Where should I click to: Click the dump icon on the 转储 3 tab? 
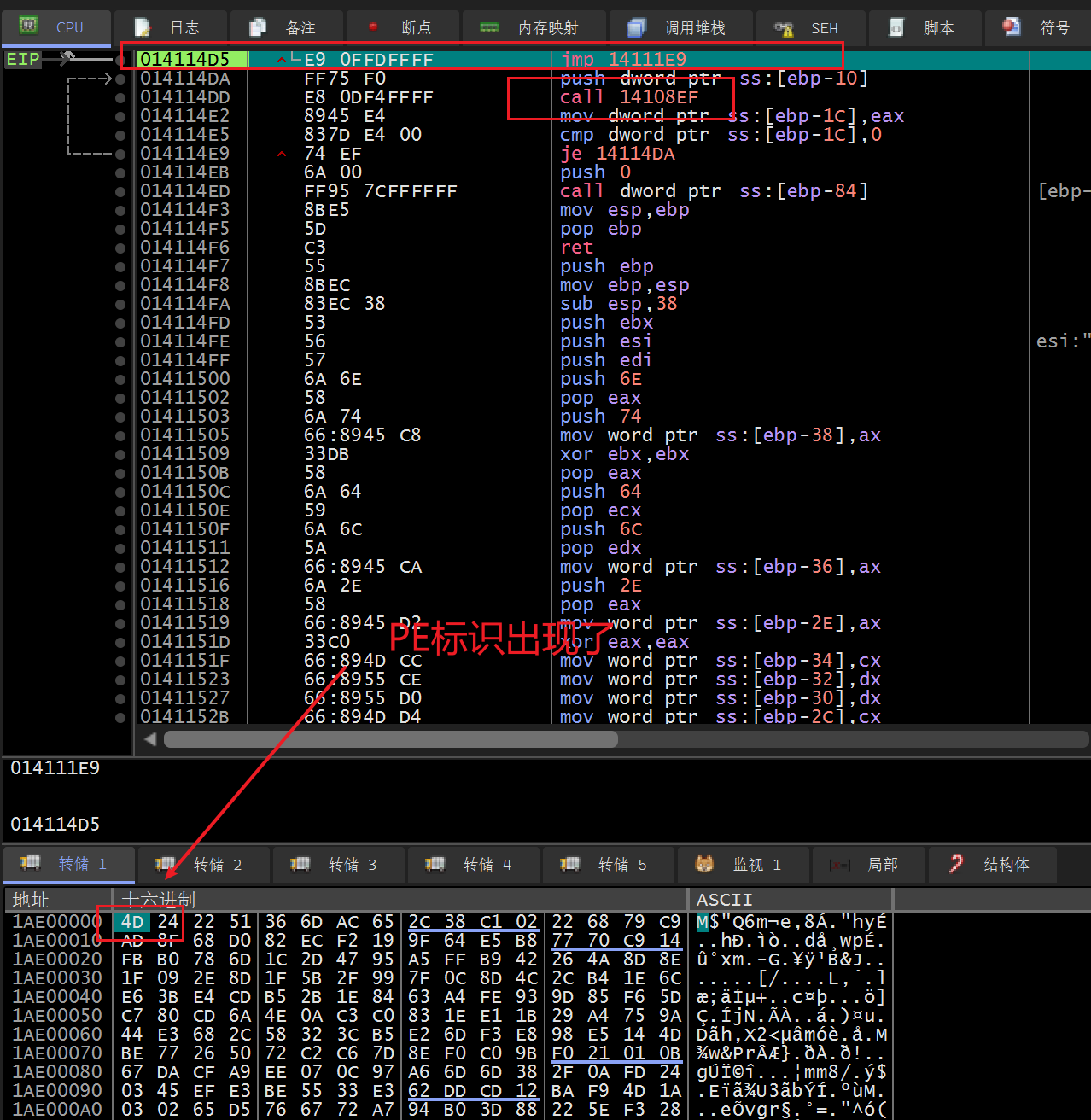pyautogui.click(x=300, y=864)
